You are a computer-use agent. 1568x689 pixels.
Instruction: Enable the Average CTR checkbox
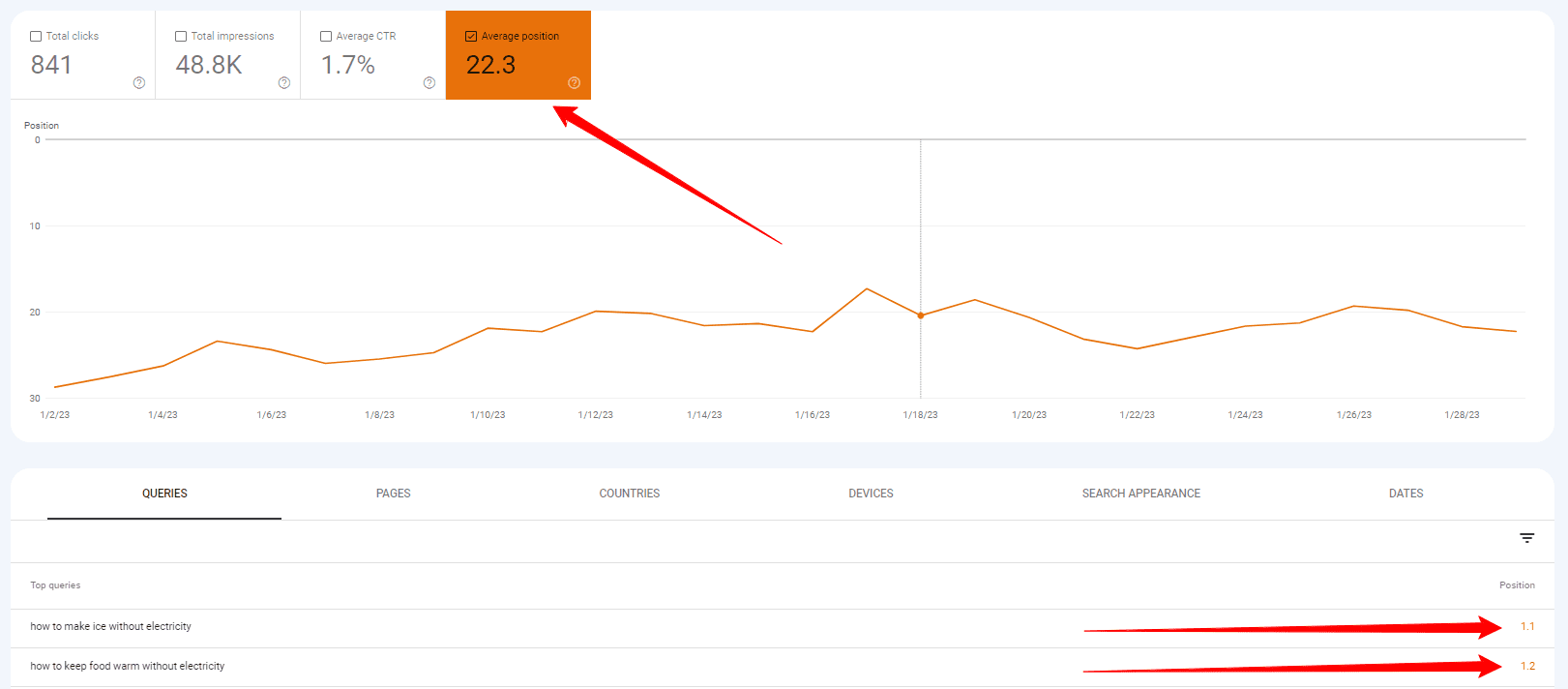[326, 37]
